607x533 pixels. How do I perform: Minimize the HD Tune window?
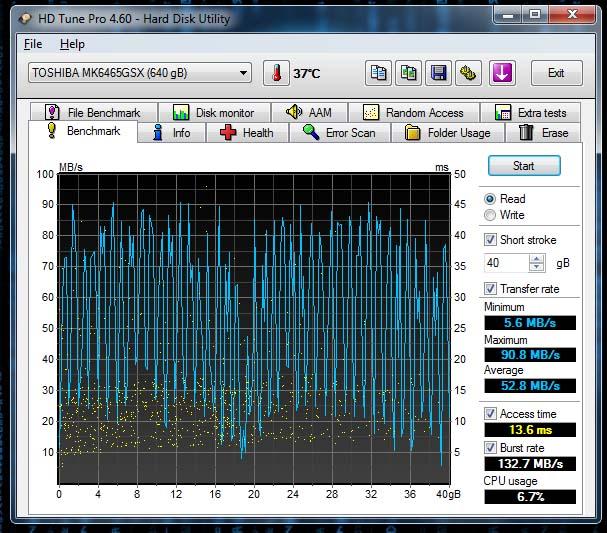pyautogui.click(x=508, y=15)
